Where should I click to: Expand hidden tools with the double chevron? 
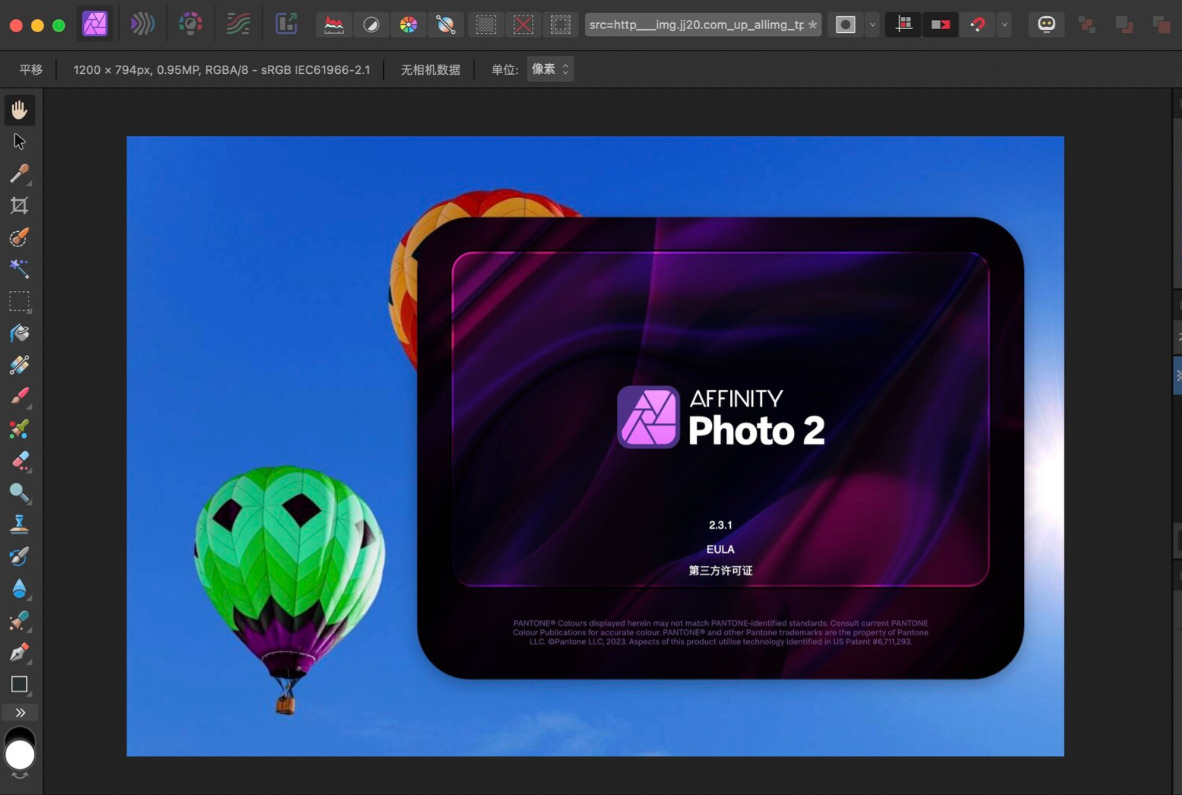(x=20, y=712)
